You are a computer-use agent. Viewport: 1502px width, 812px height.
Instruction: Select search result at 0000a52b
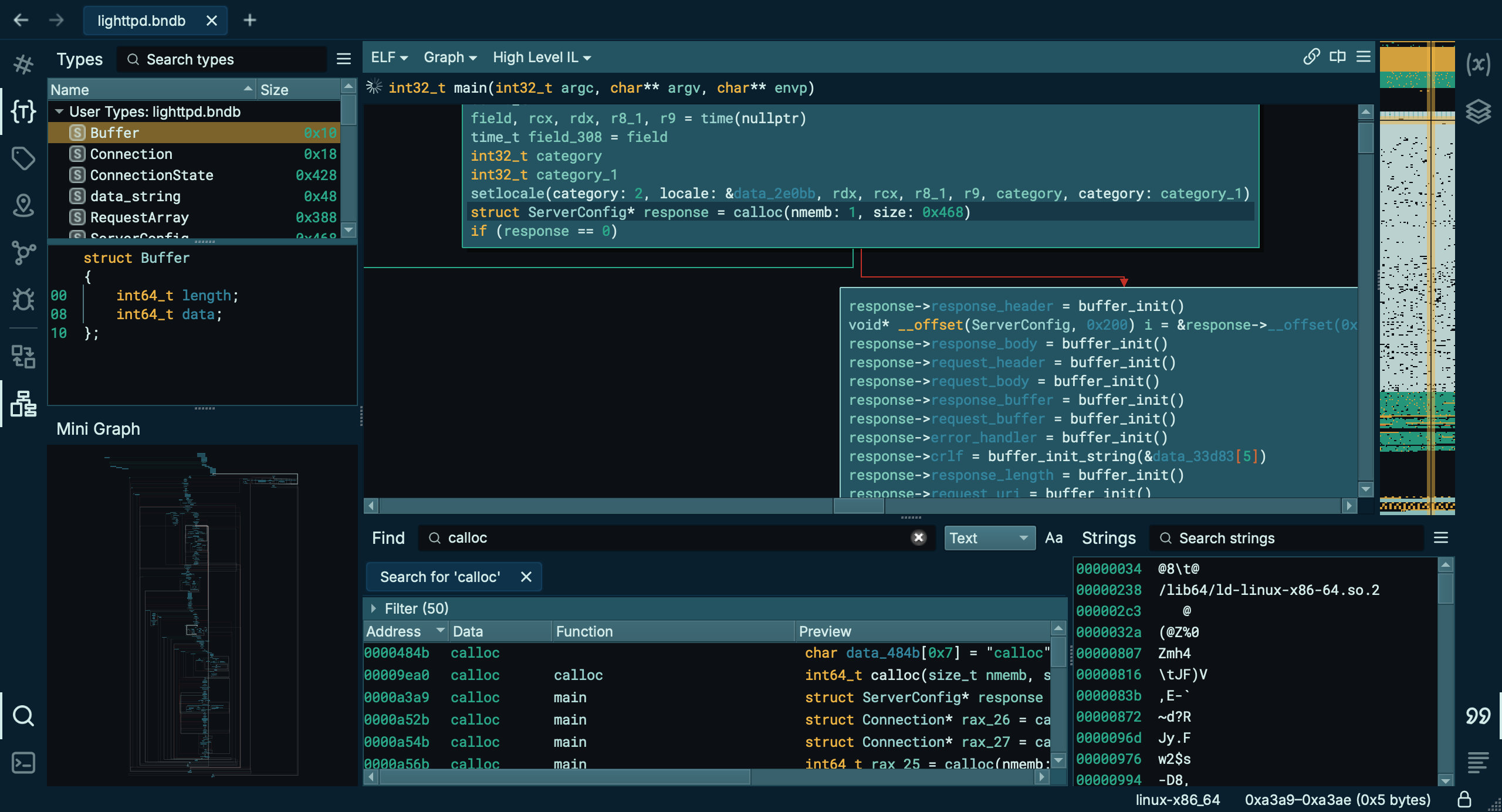click(707, 719)
